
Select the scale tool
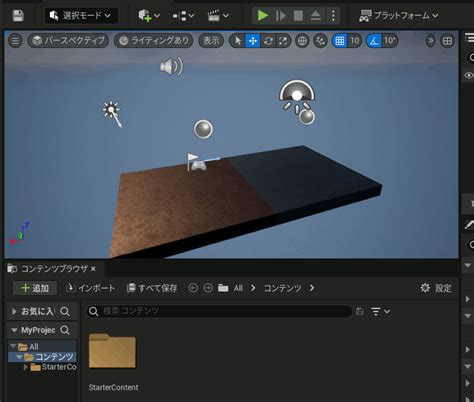pos(283,41)
